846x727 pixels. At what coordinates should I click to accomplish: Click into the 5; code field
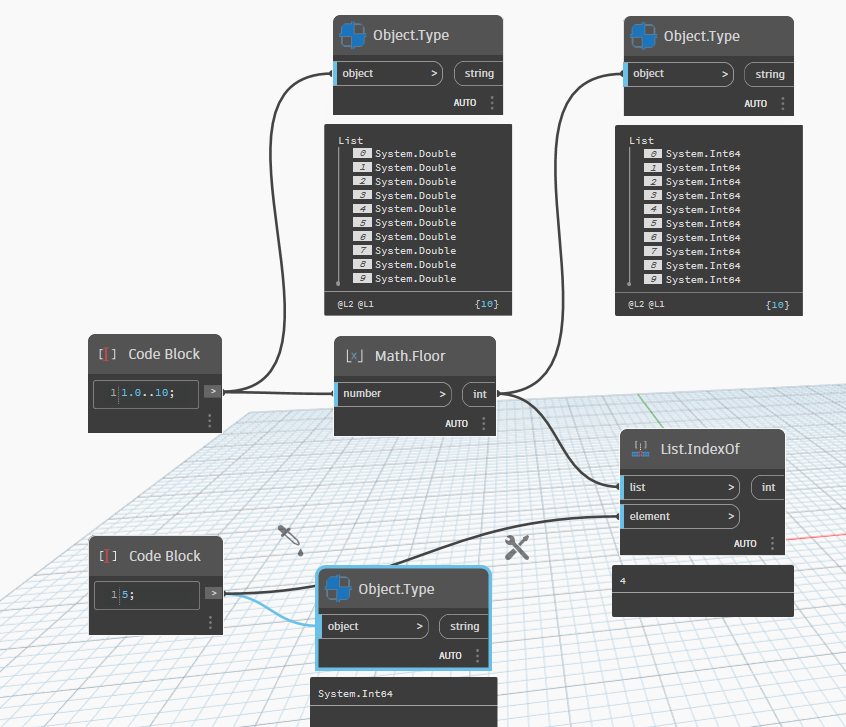(x=147, y=595)
